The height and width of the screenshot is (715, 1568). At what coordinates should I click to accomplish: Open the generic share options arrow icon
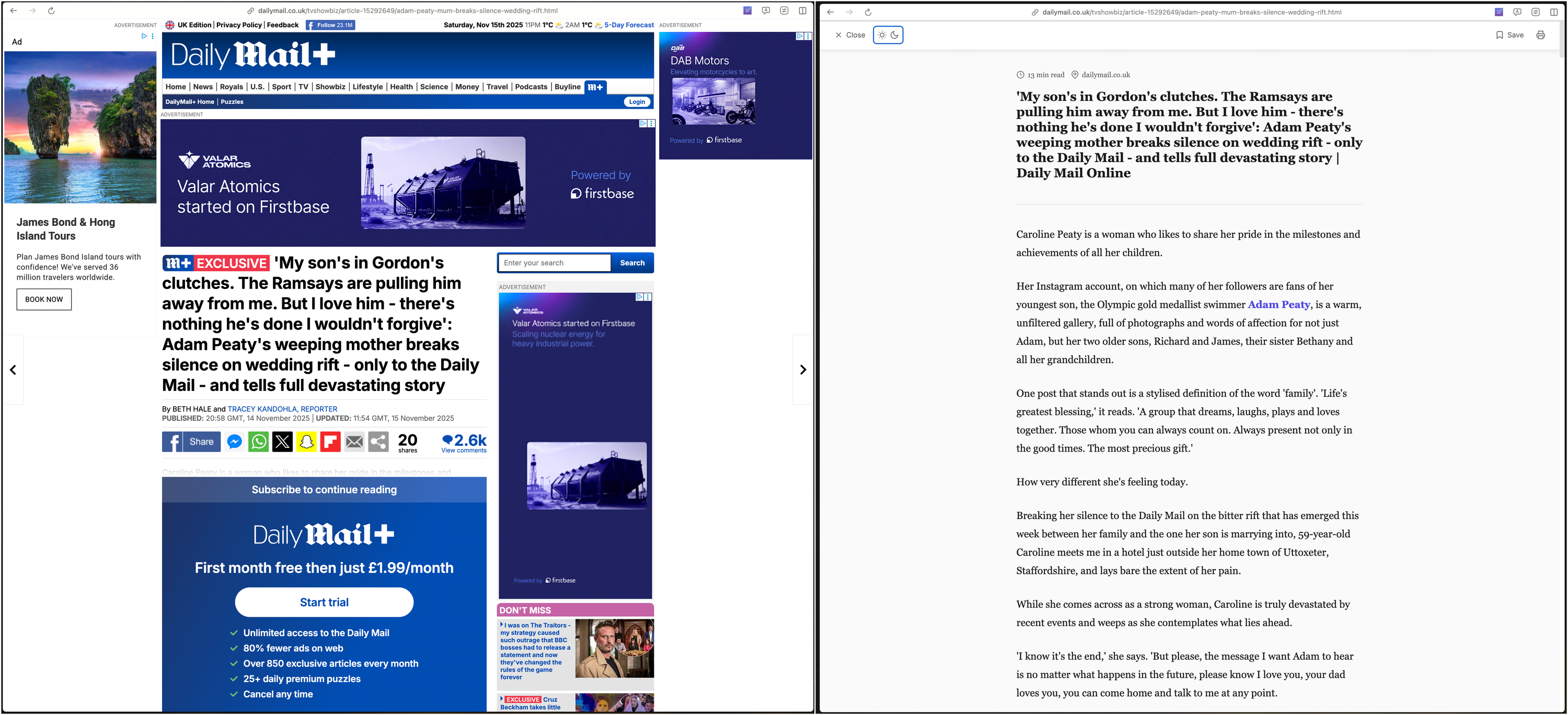[x=378, y=442]
